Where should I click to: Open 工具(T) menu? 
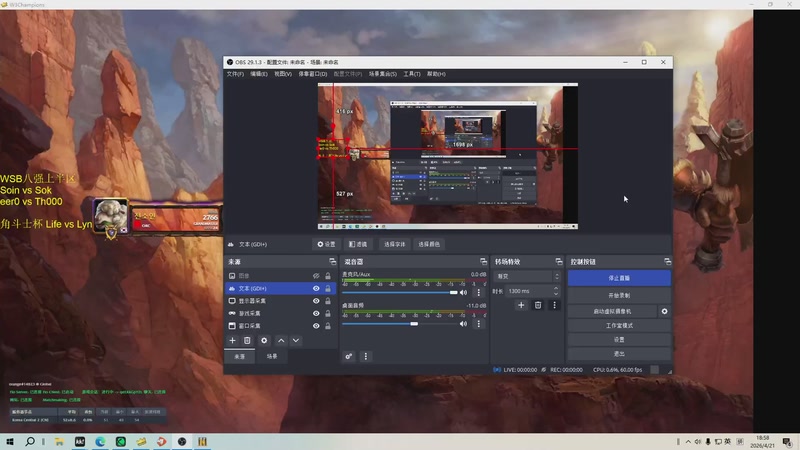point(412,74)
